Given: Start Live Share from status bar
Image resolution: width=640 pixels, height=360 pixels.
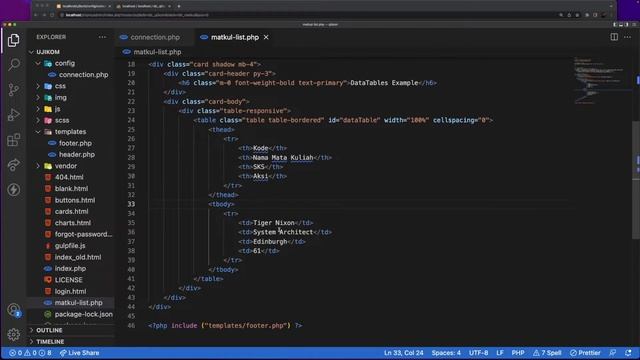Looking at the screenshot, I should 79,353.
